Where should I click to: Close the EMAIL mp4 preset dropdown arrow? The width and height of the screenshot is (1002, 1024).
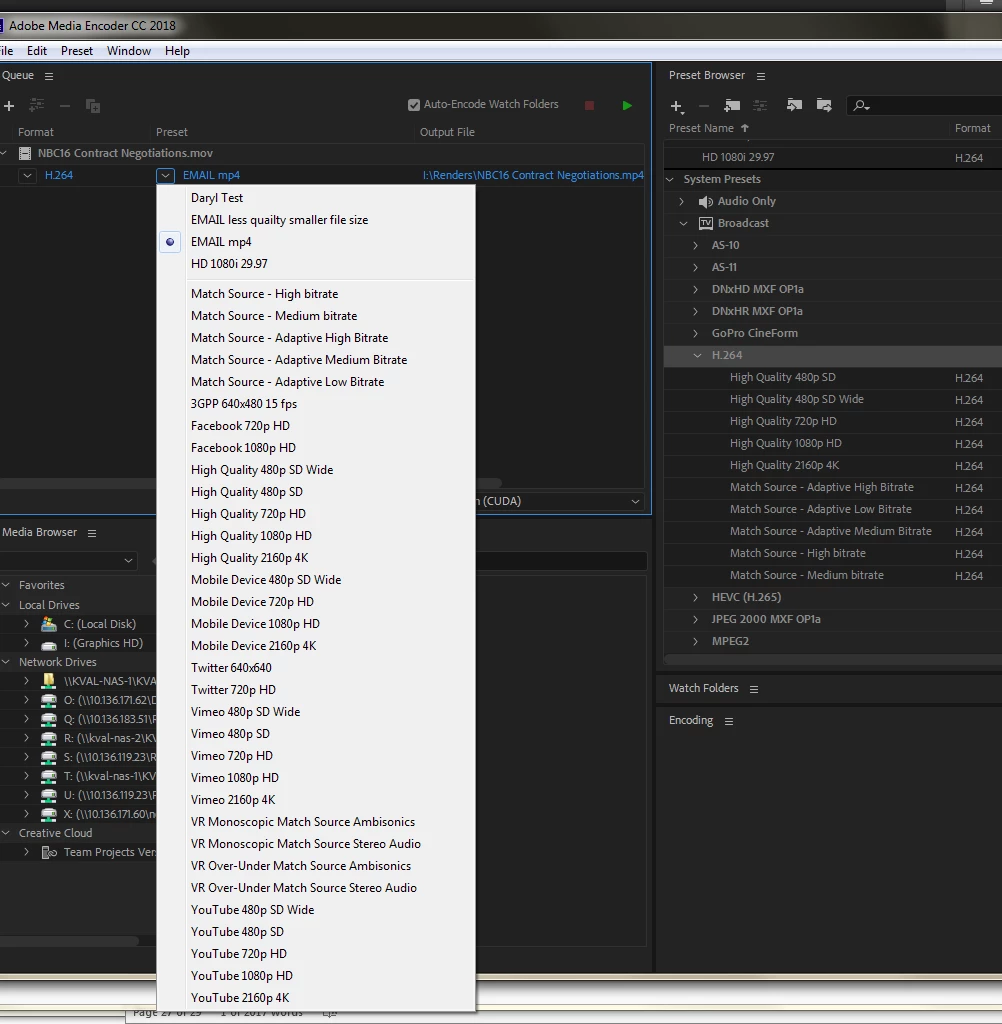165,175
